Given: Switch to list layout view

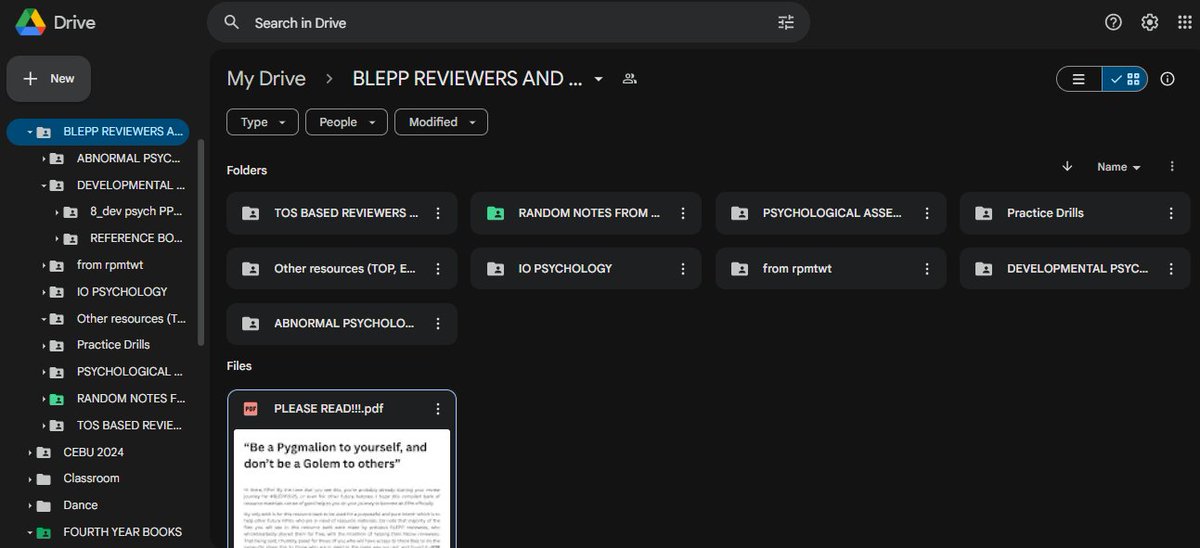Looking at the screenshot, I should (1079, 79).
